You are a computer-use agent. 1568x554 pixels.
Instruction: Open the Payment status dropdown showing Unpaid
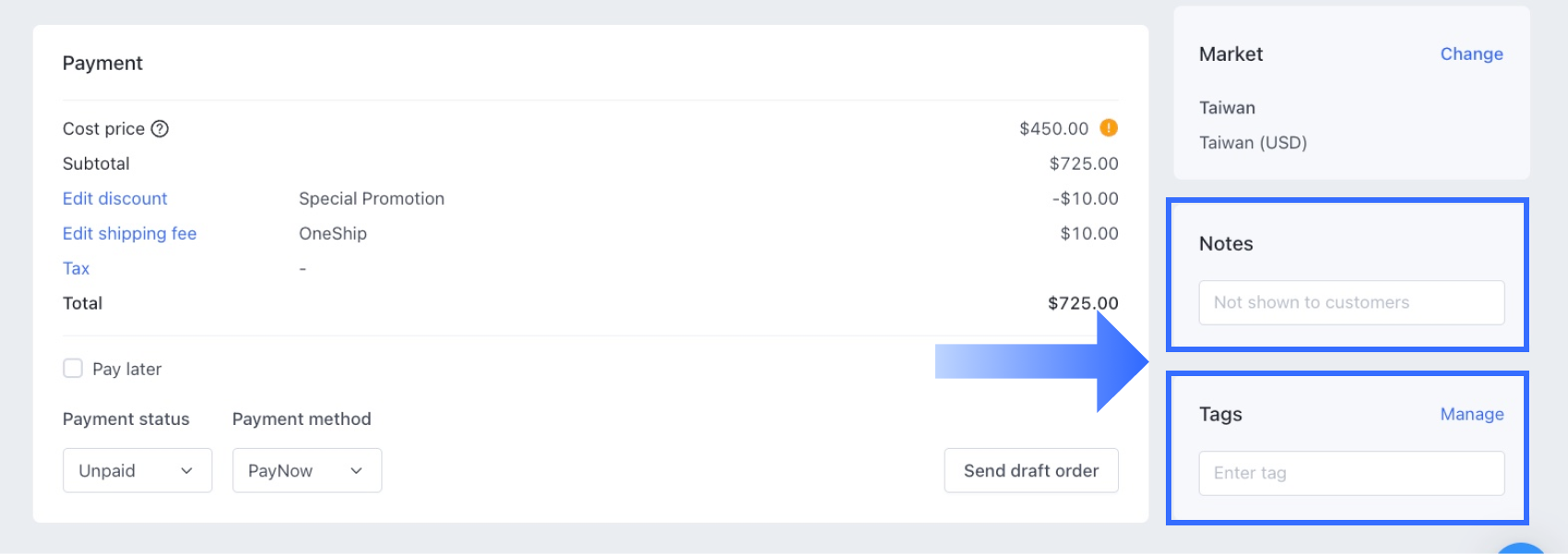(x=137, y=471)
